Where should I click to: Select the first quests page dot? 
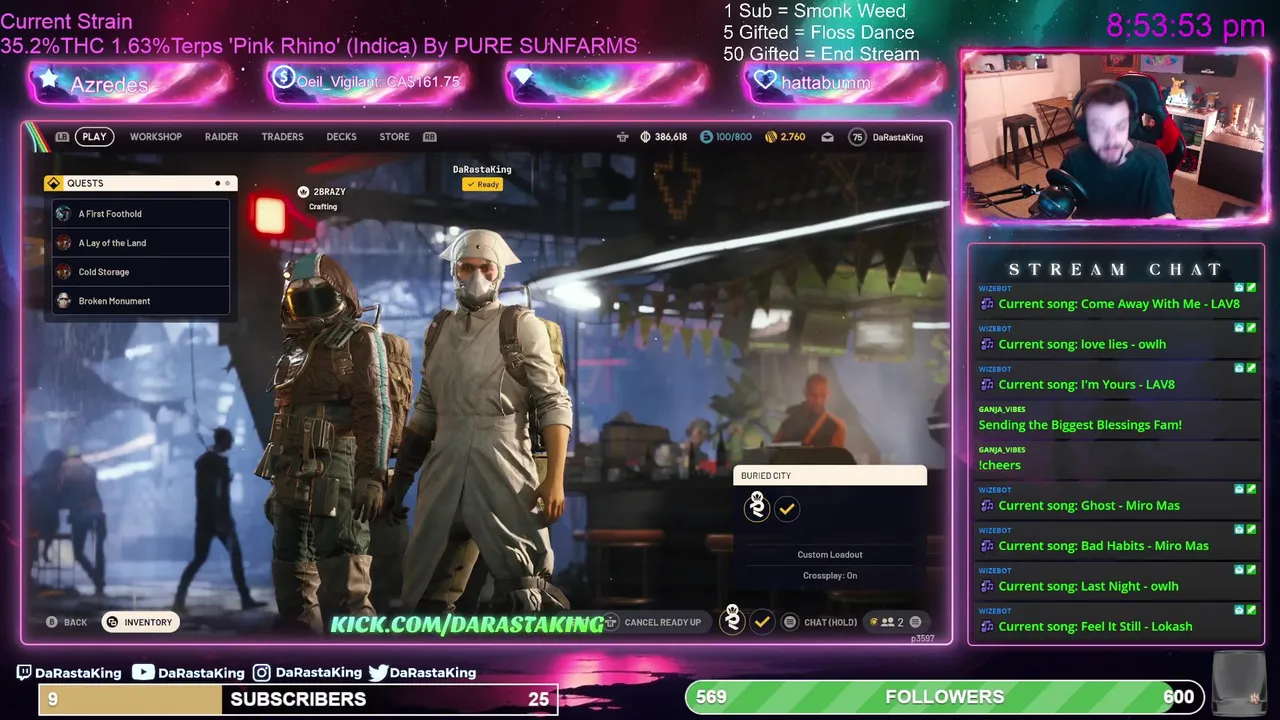click(217, 183)
